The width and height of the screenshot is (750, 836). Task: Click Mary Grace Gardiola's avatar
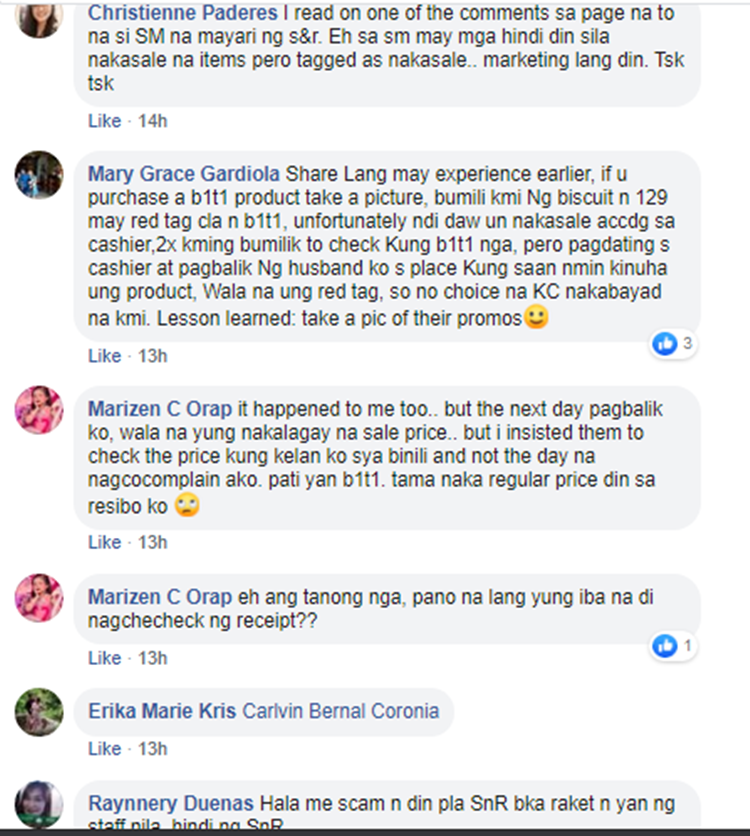coord(39,175)
